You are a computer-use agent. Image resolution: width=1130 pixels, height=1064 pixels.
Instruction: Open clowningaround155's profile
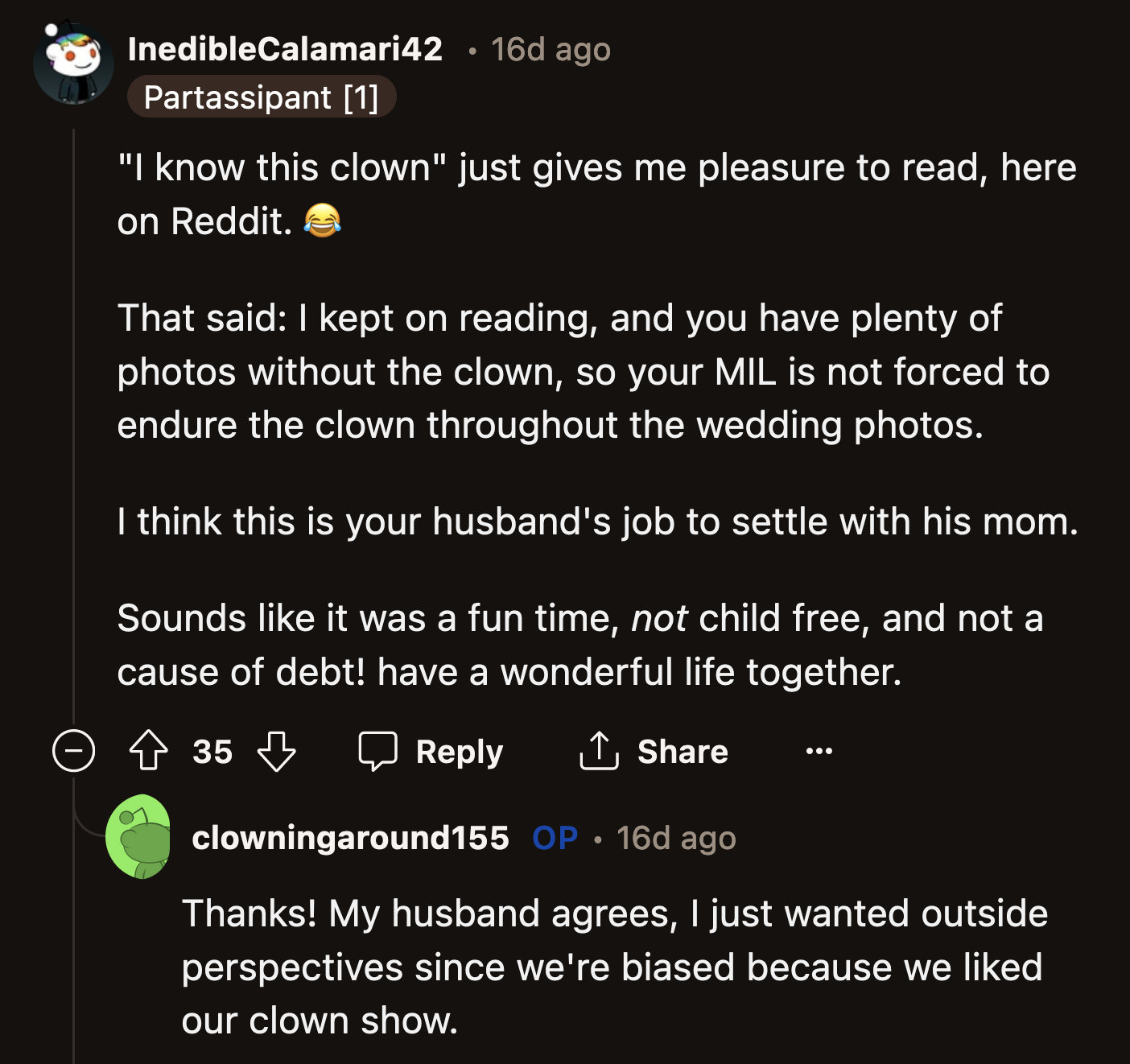point(352,839)
